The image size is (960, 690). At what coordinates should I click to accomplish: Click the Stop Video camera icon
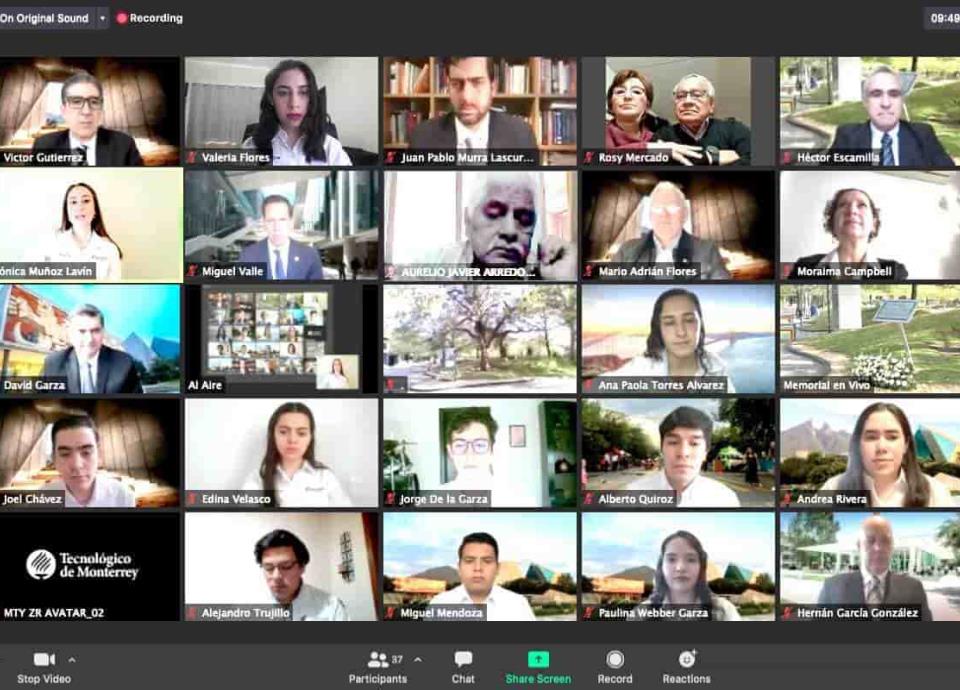(x=44, y=659)
